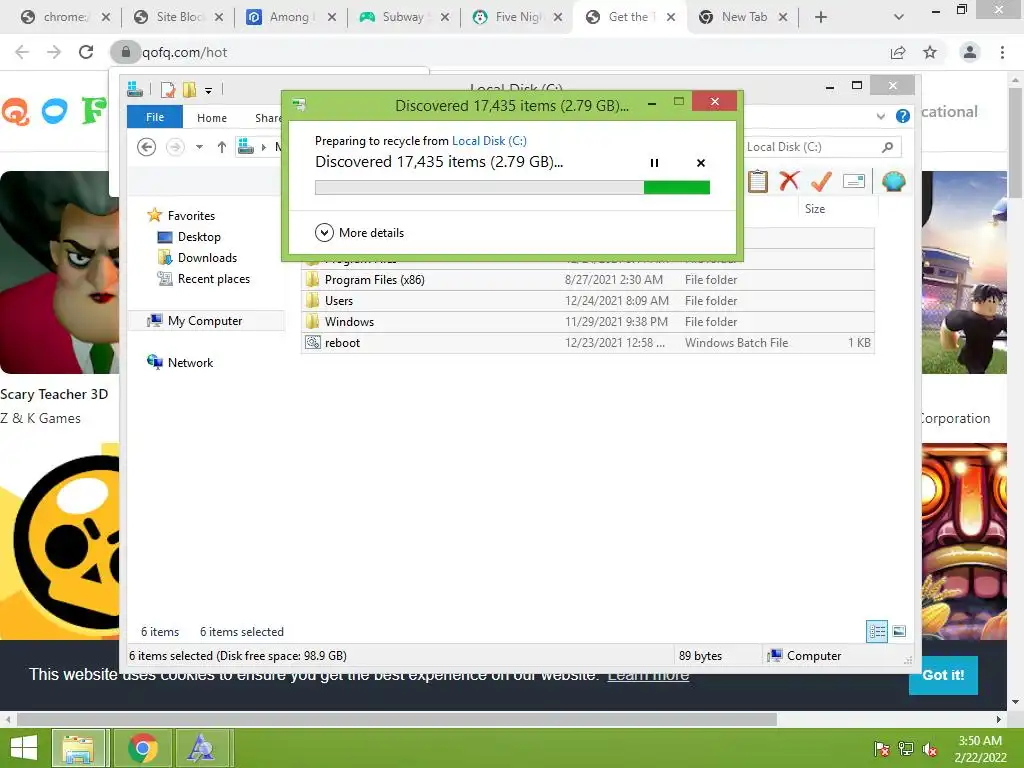The width and height of the screenshot is (1024, 768).
Task: Click the green recycle progress bar
Action: tap(512, 187)
